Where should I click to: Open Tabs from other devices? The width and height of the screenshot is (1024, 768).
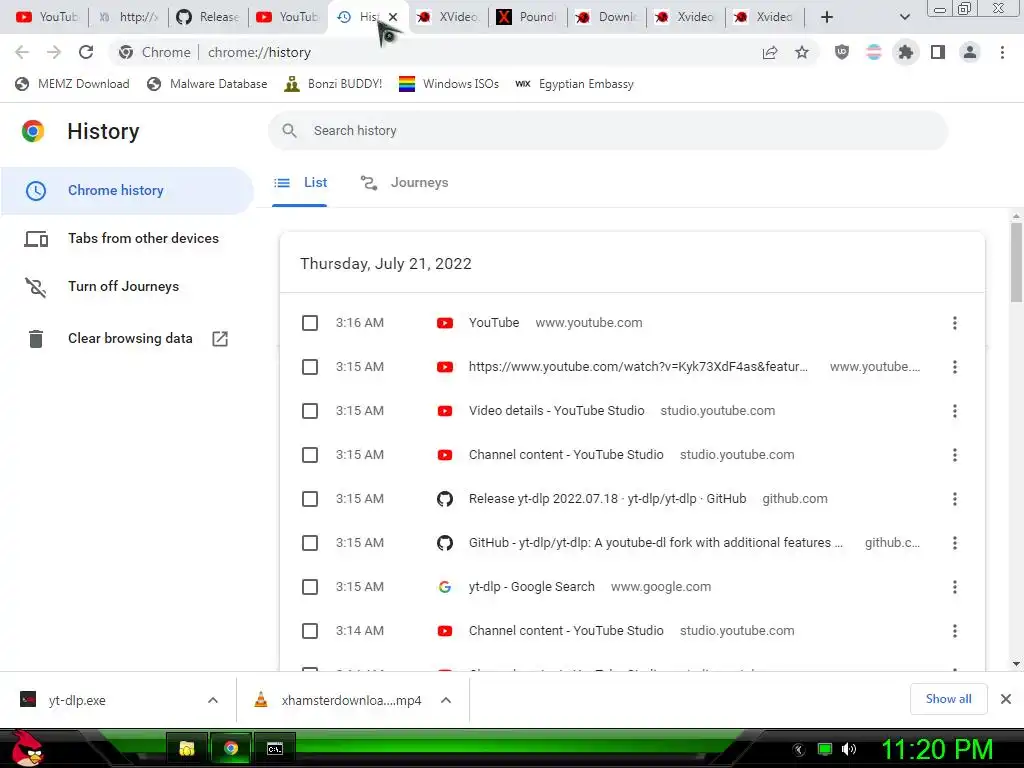(127, 239)
